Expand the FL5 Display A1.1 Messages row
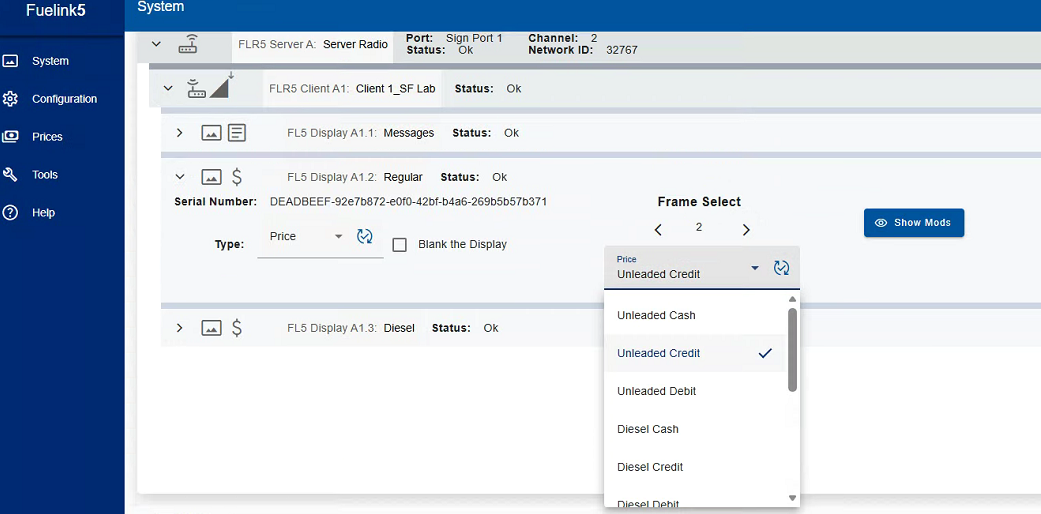The width and height of the screenshot is (1041, 514). pyautogui.click(x=180, y=133)
